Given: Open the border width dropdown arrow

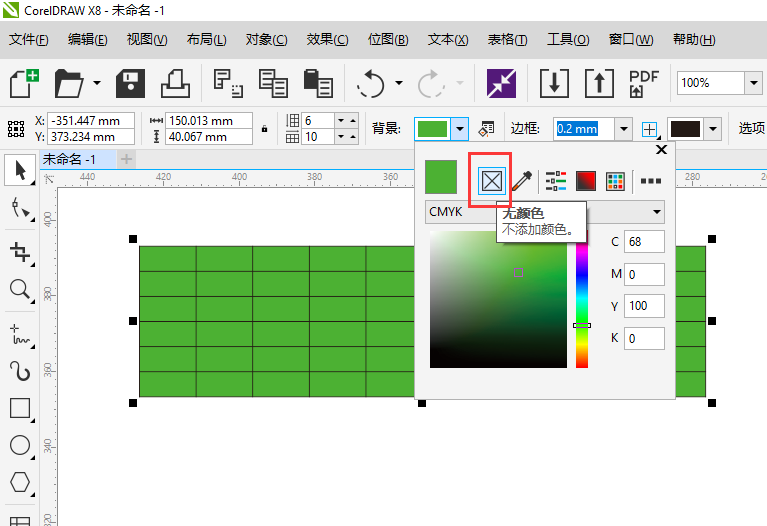Looking at the screenshot, I should tap(623, 129).
